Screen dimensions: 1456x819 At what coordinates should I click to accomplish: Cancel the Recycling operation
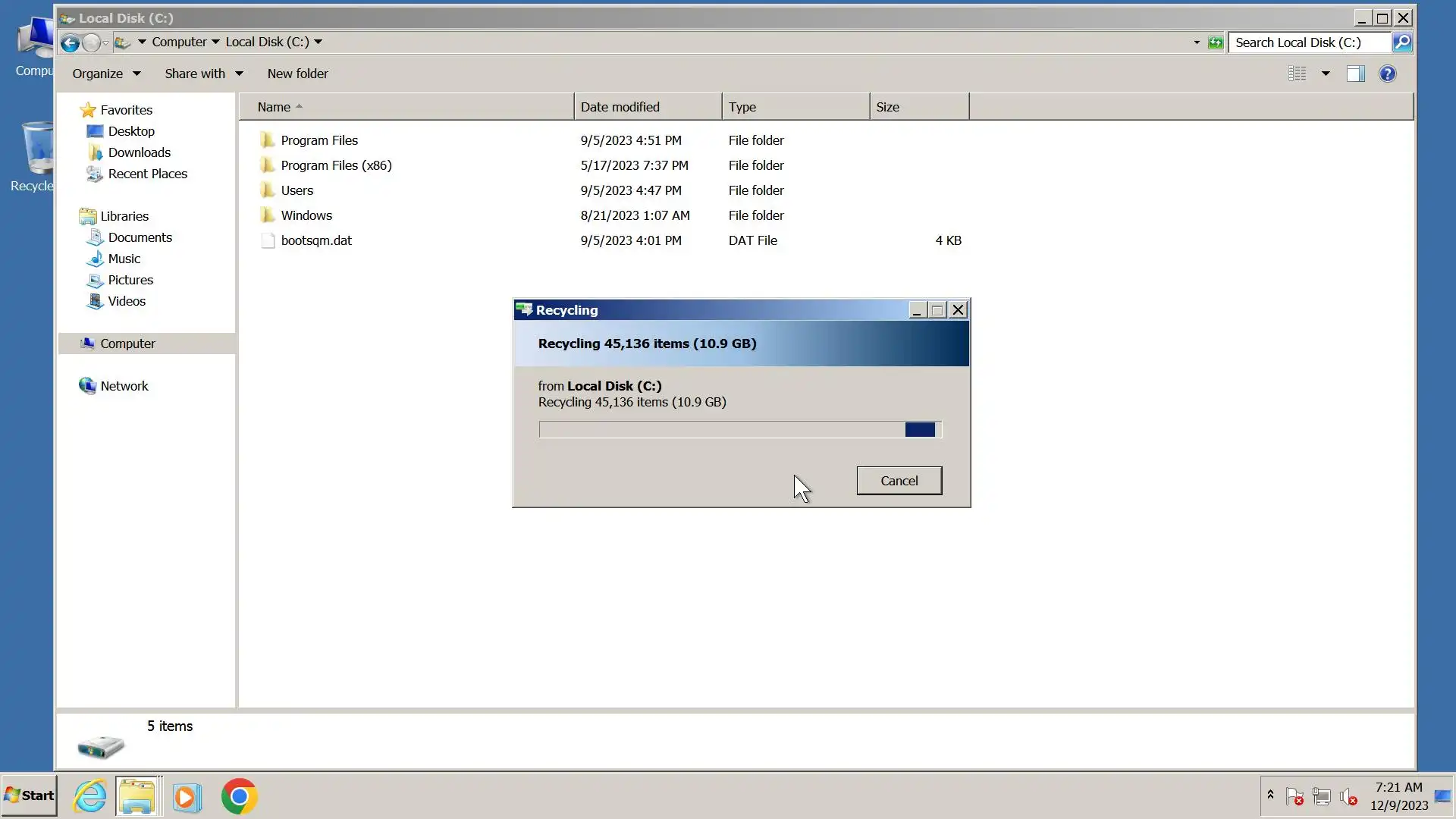[x=899, y=481]
